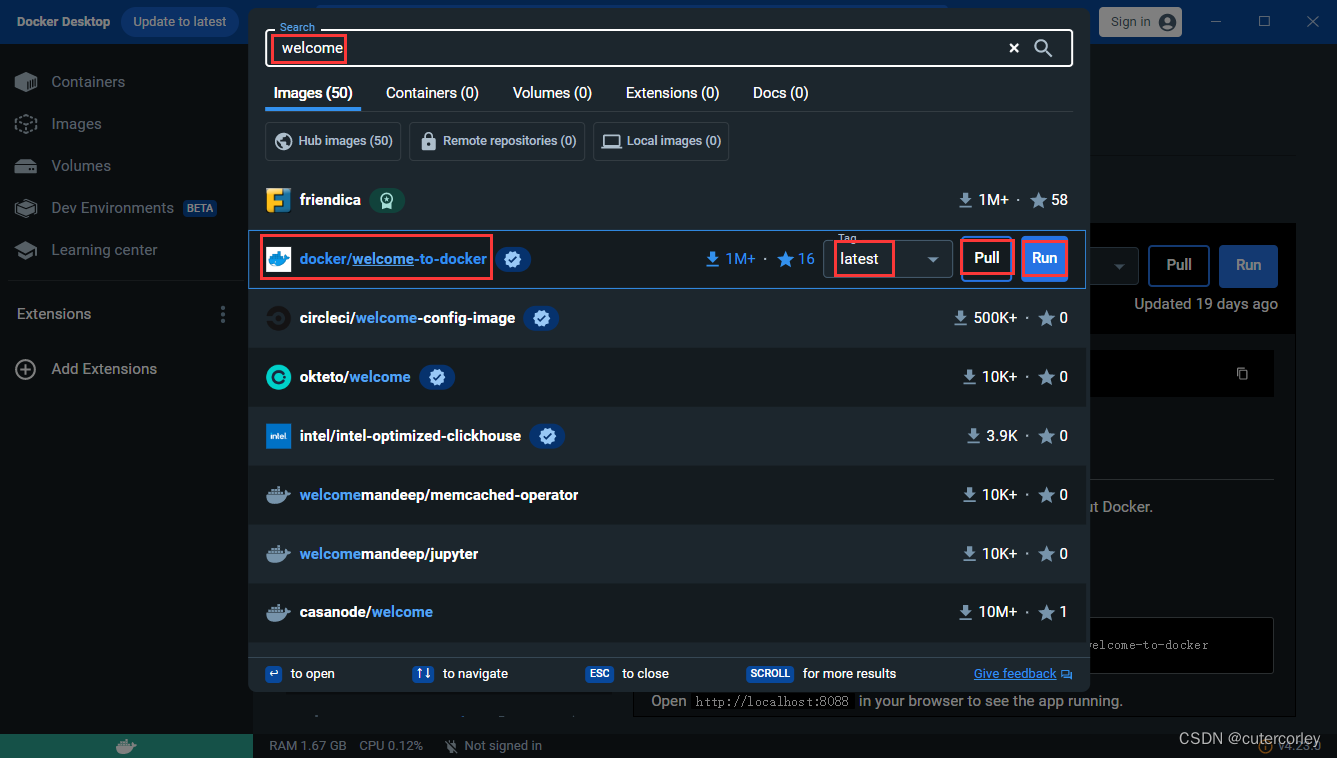Run docker/welcome-to-docker image
Screen dimensions: 1337x758
[x=1045, y=258]
